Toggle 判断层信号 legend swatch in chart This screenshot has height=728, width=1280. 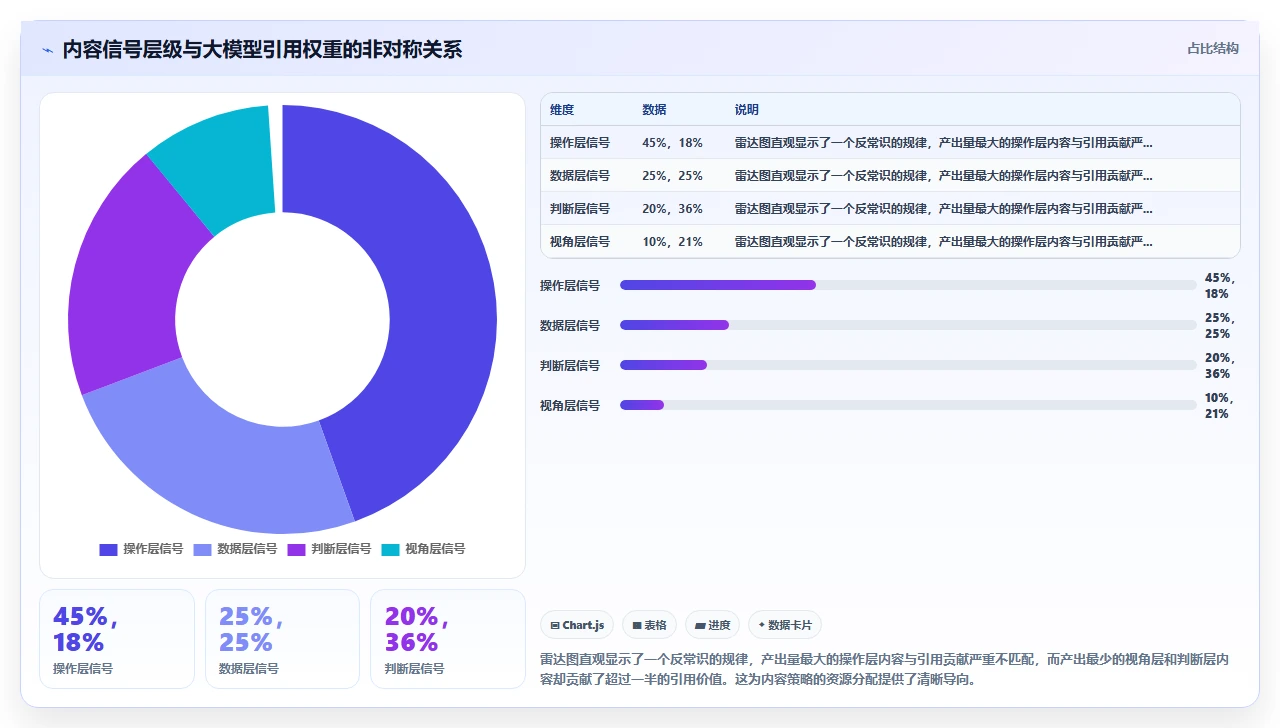[x=296, y=549]
